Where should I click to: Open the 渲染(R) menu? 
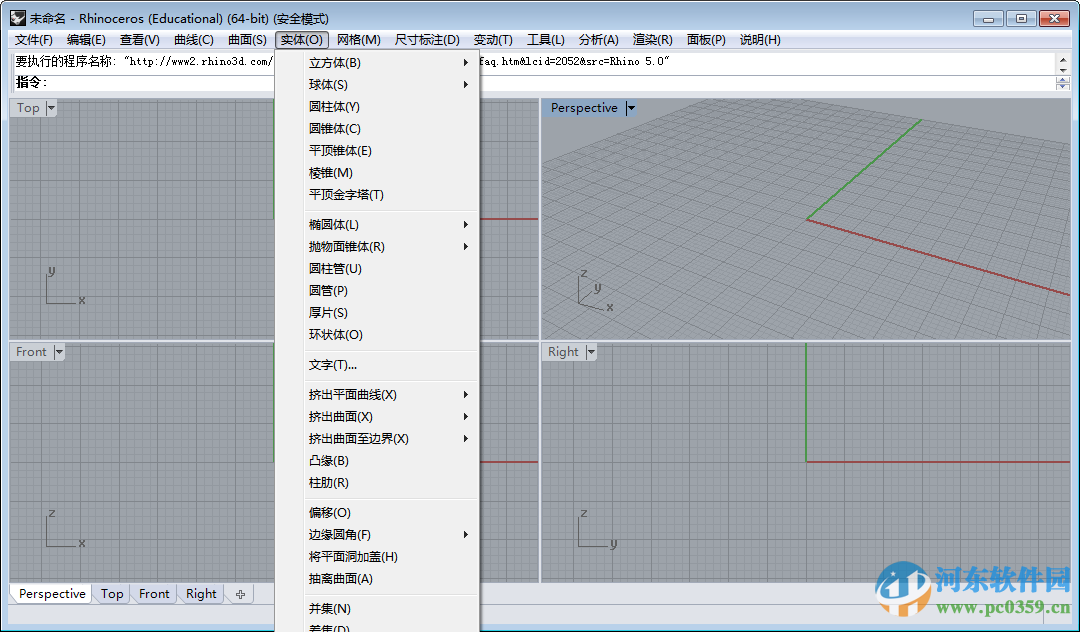point(652,40)
